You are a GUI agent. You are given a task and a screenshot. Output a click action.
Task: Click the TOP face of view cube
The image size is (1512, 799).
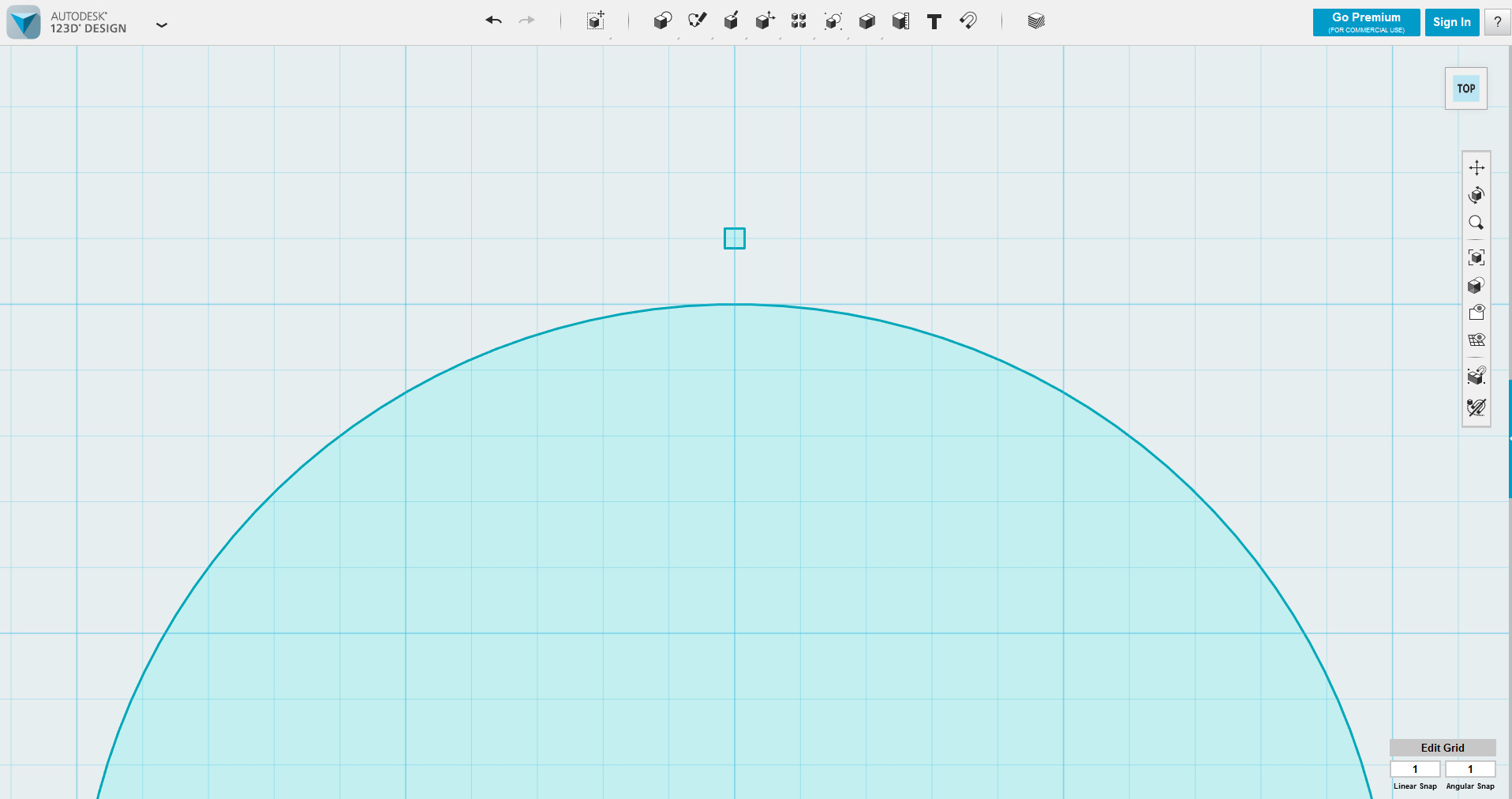point(1466,88)
